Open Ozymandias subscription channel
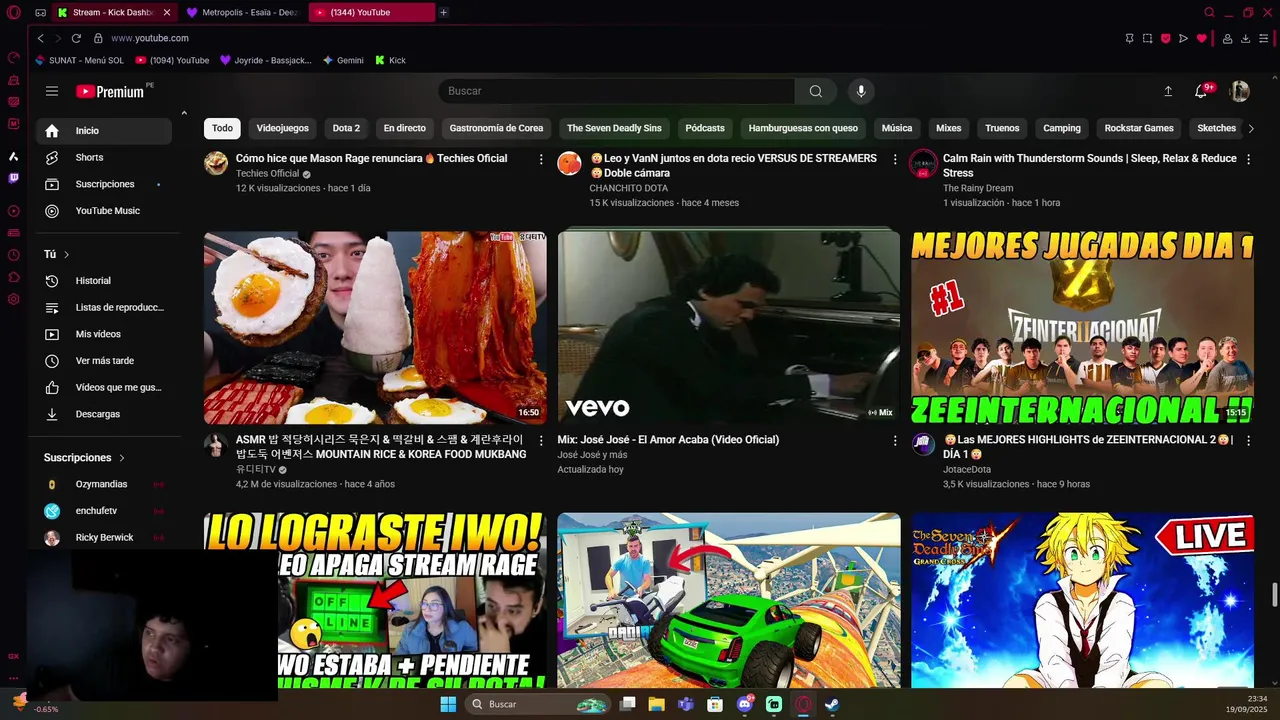Viewport: 1280px width, 720px height. (104, 484)
